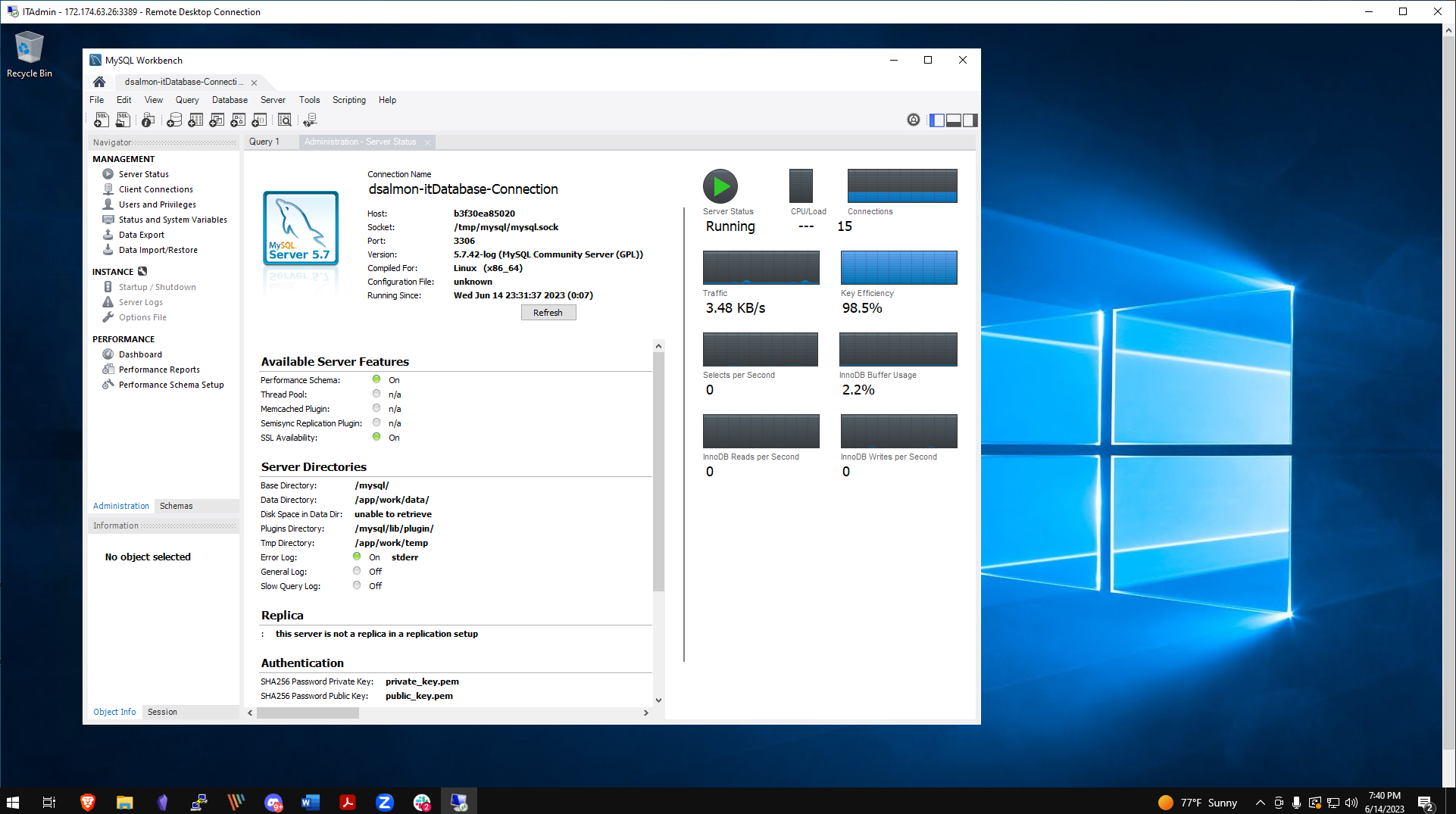Open a SQL script file icon
The width and height of the screenshot is (1456, 814).
coord(123,120)
